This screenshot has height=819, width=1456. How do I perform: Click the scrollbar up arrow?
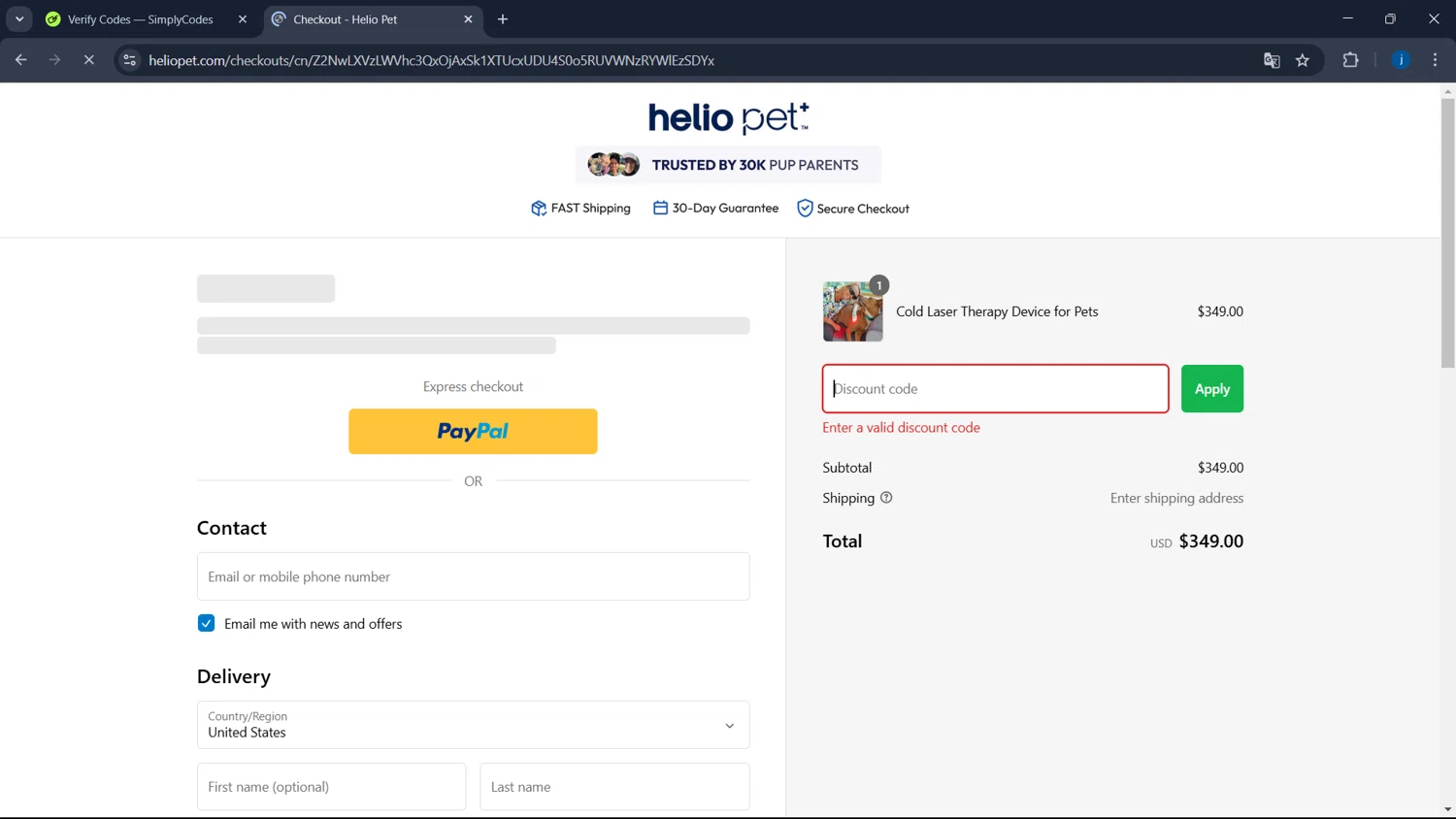click(1447, 91)
